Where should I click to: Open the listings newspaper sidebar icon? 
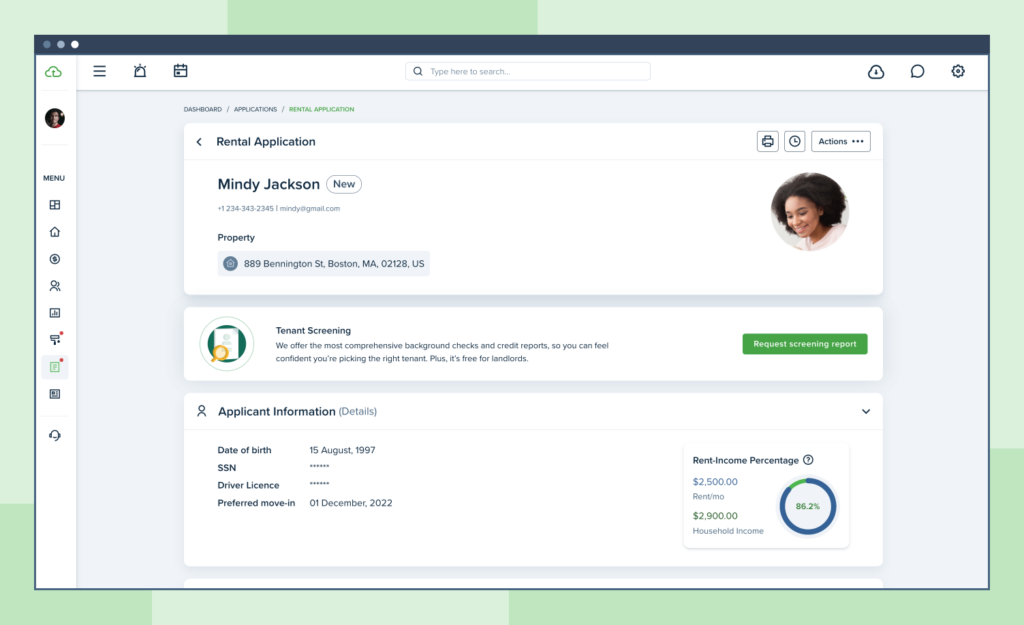coord(55,394)
